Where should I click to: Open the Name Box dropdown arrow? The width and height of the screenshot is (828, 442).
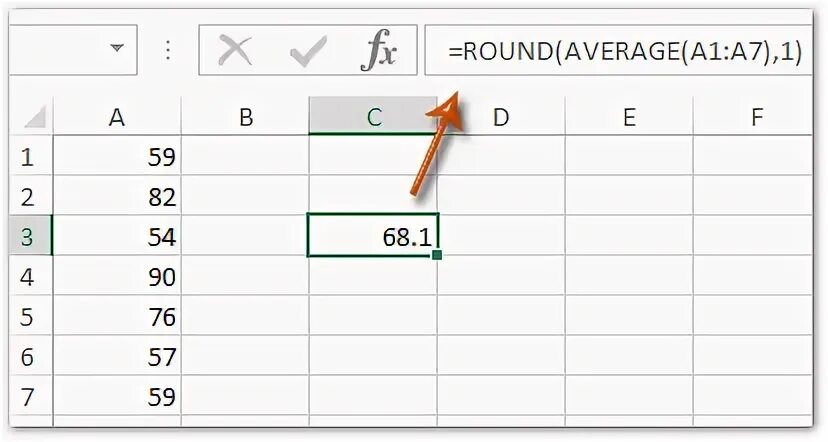click(x=117, y=48)
